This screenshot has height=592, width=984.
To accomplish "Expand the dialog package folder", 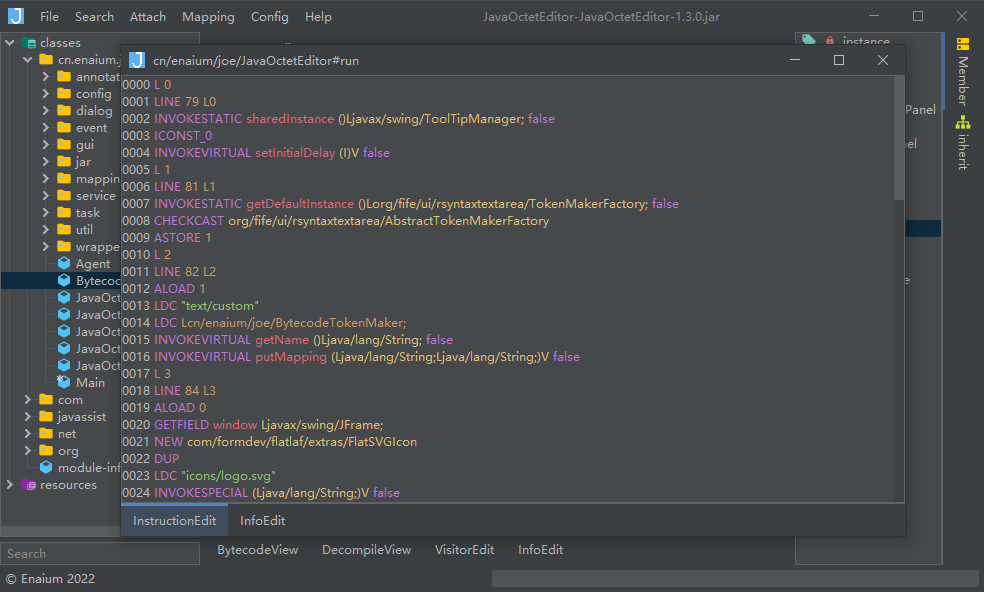I will point(46,111).
